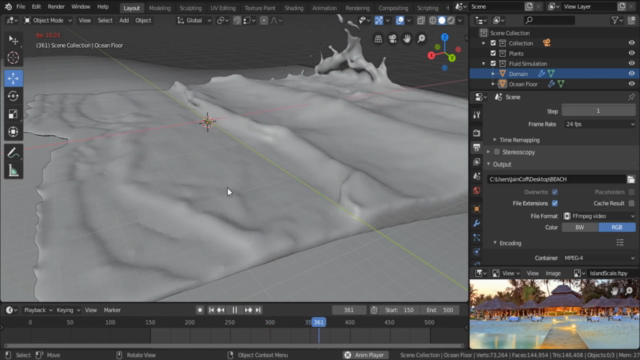Disable the Overwrite checkbox
The width and height of the screenshot is (640, 360).
tap(555, 192)
